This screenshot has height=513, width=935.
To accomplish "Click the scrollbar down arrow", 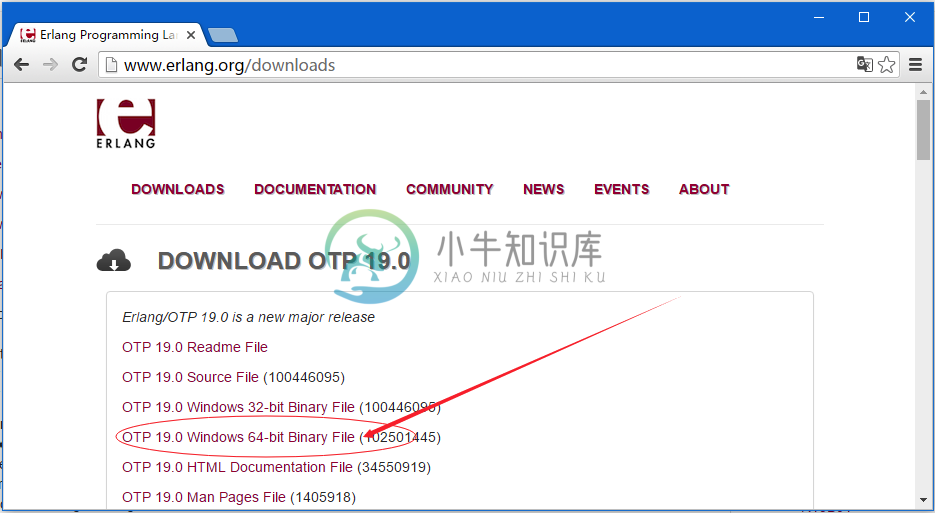I will (923, 500).
